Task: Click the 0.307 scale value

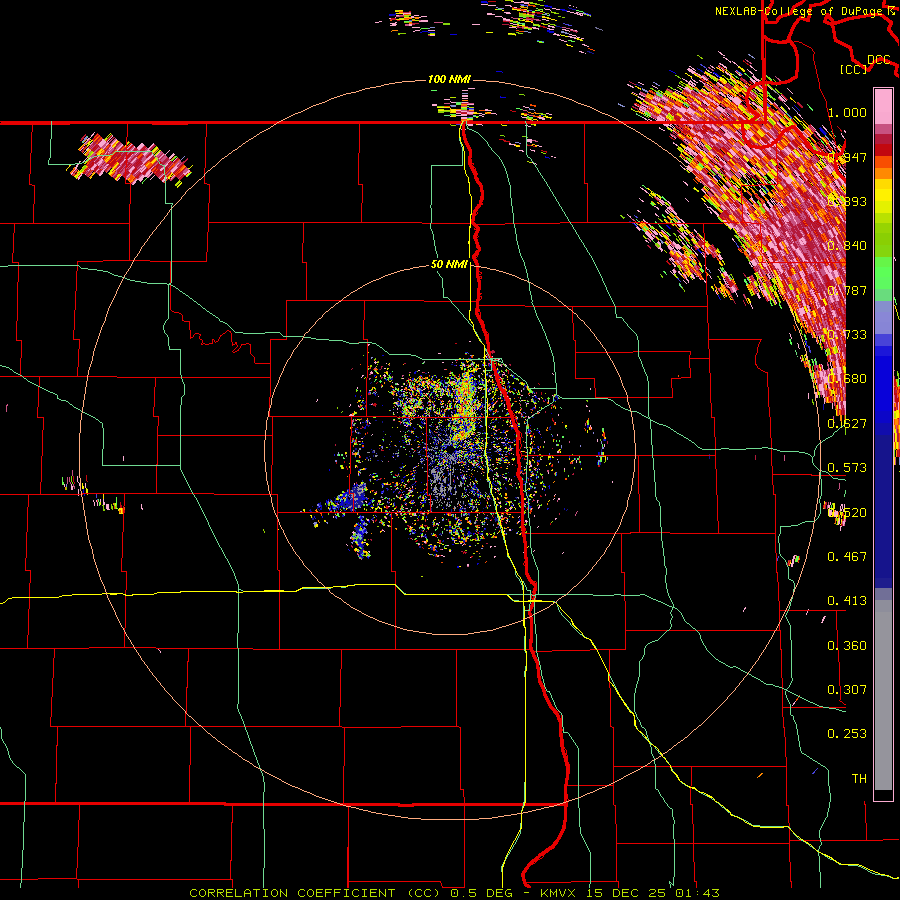Action: pyautogui.click(x=847, y=690)
